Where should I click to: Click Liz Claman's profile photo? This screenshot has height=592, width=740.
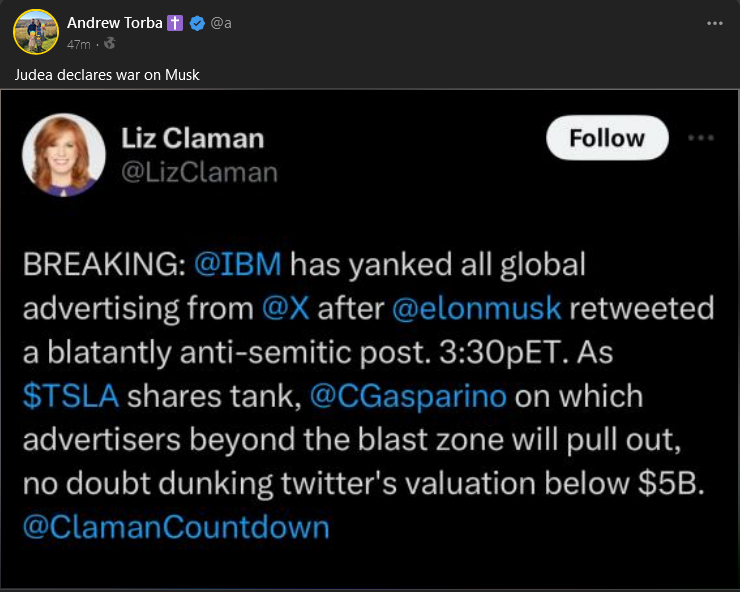[x=64, y=155]
